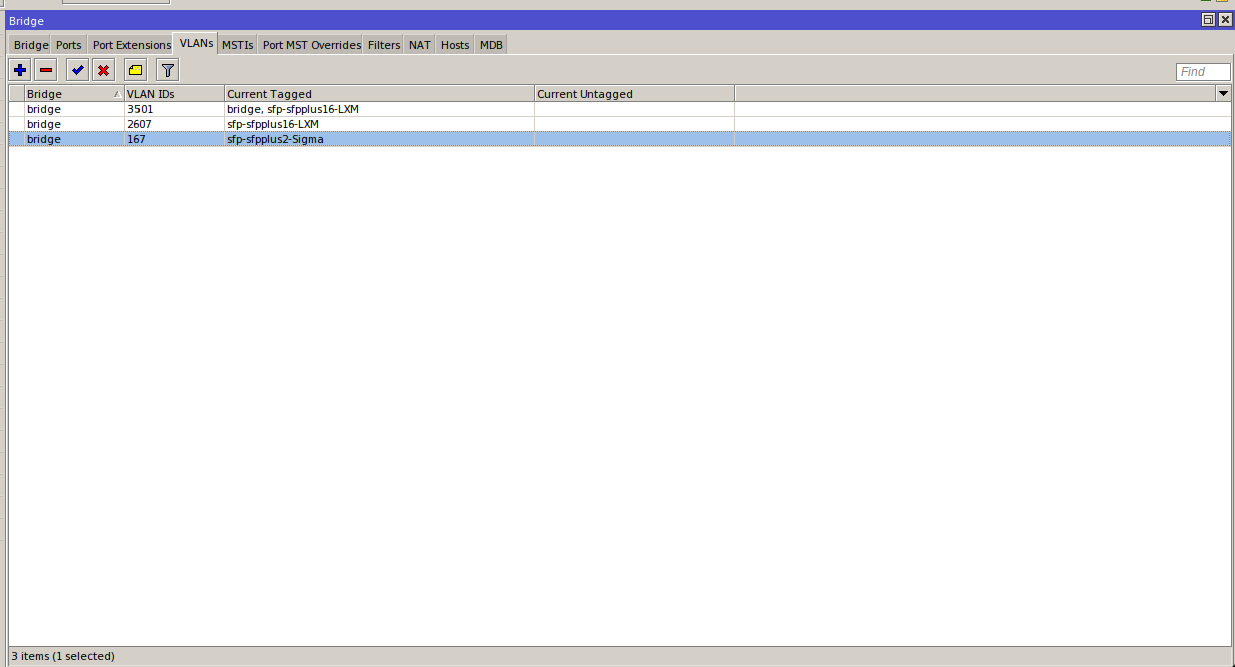
Task: Switch to the Bridge tab
Action: point(31,45)
